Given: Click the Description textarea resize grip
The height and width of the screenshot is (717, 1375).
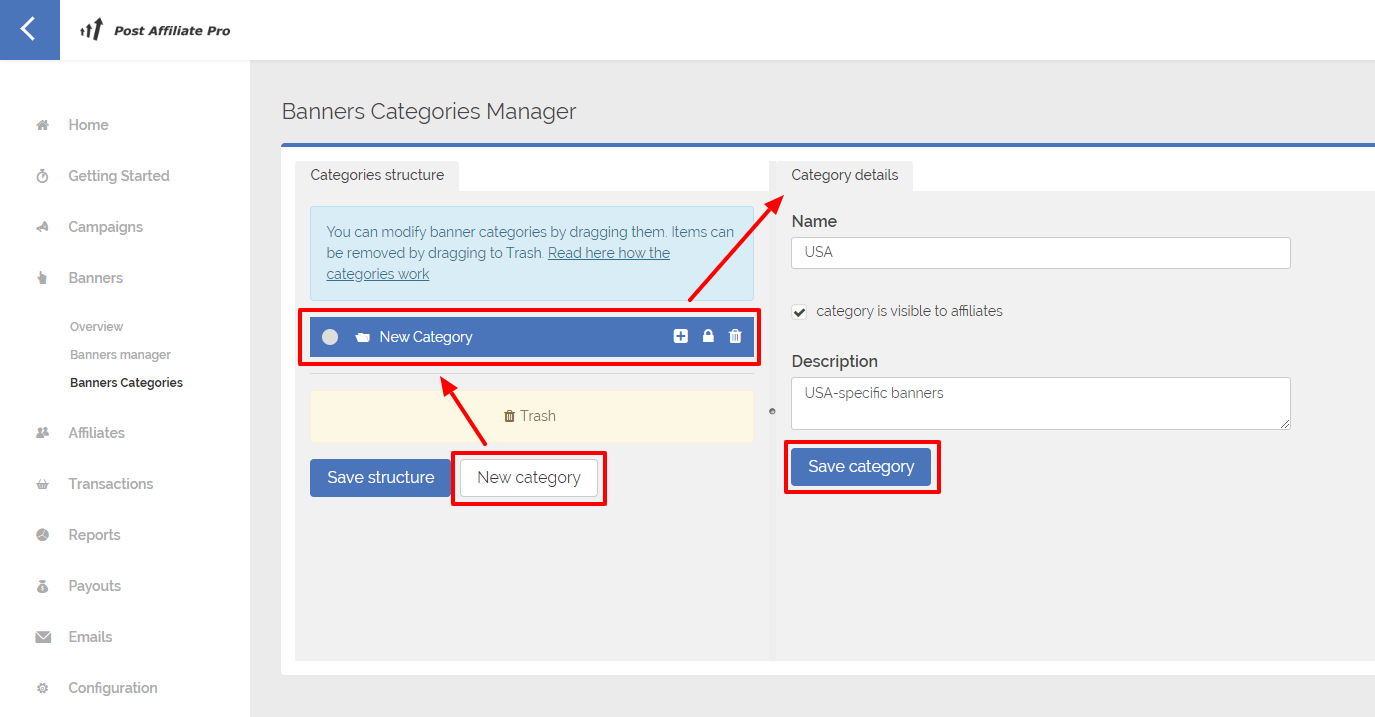Looking at the screenshot, I should coord(1285,424).
